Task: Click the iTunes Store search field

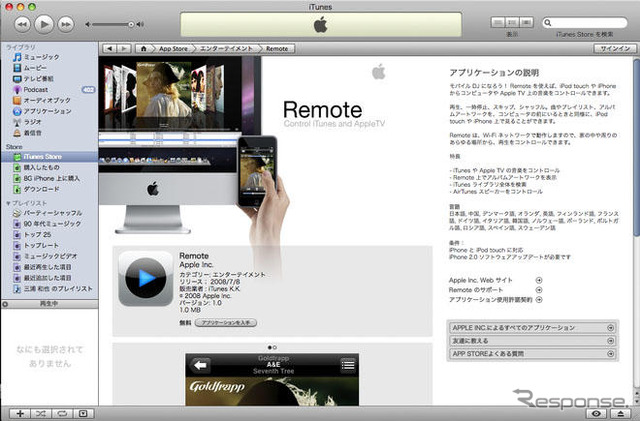Action: coord(584,22)
